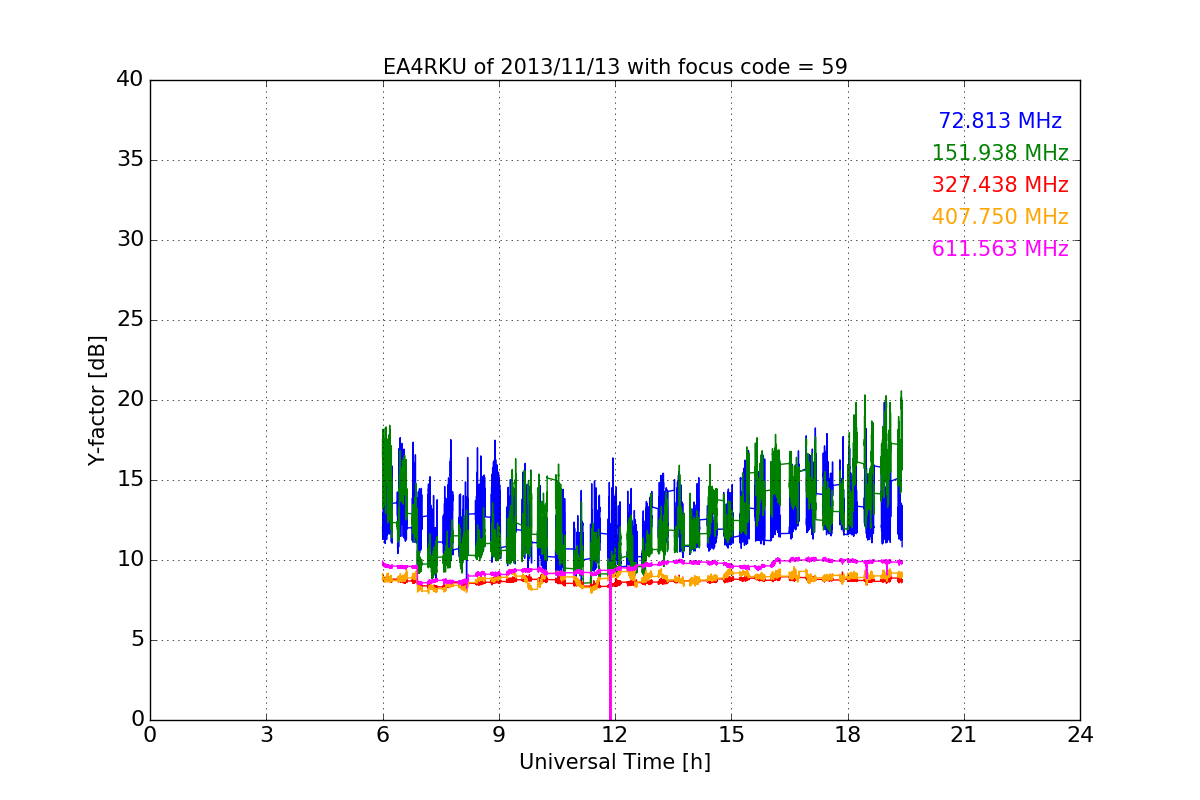The width and height of the screenshot is (1200, 800).
Task: Click the x-axis tick label 21
Action: (964, 734)
